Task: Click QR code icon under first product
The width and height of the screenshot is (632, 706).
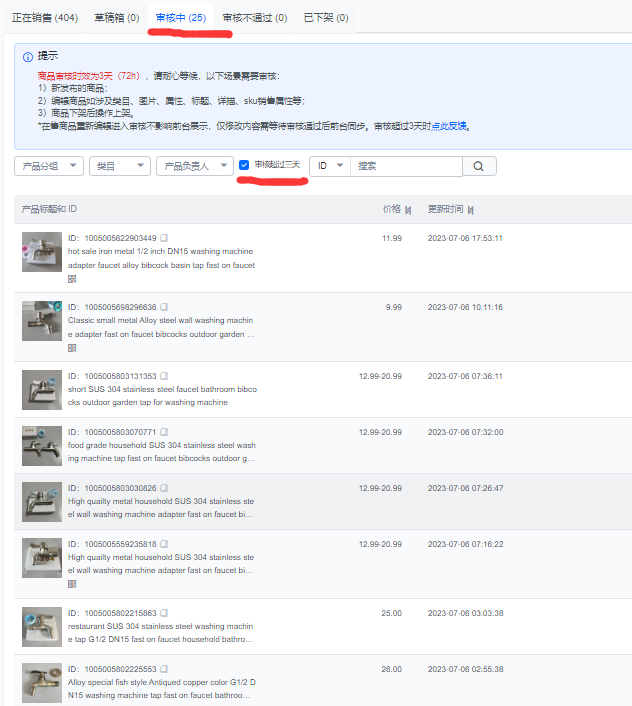Action: [x=72, y=279]
